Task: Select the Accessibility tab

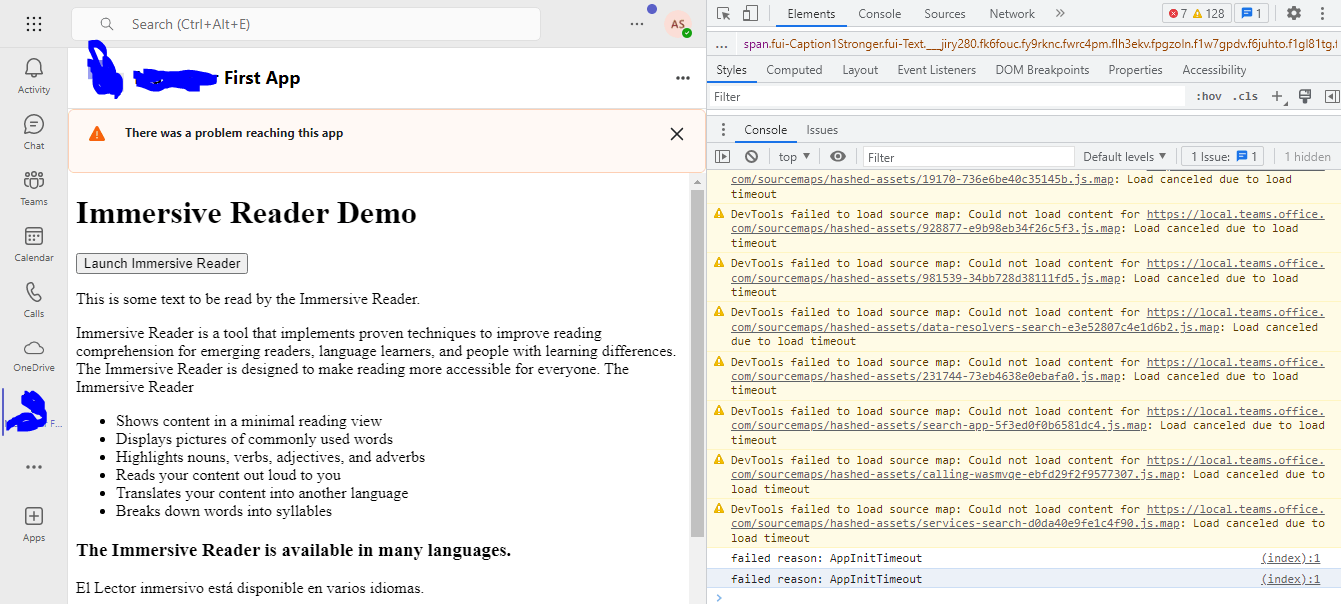Action: tap(1214, 70)
